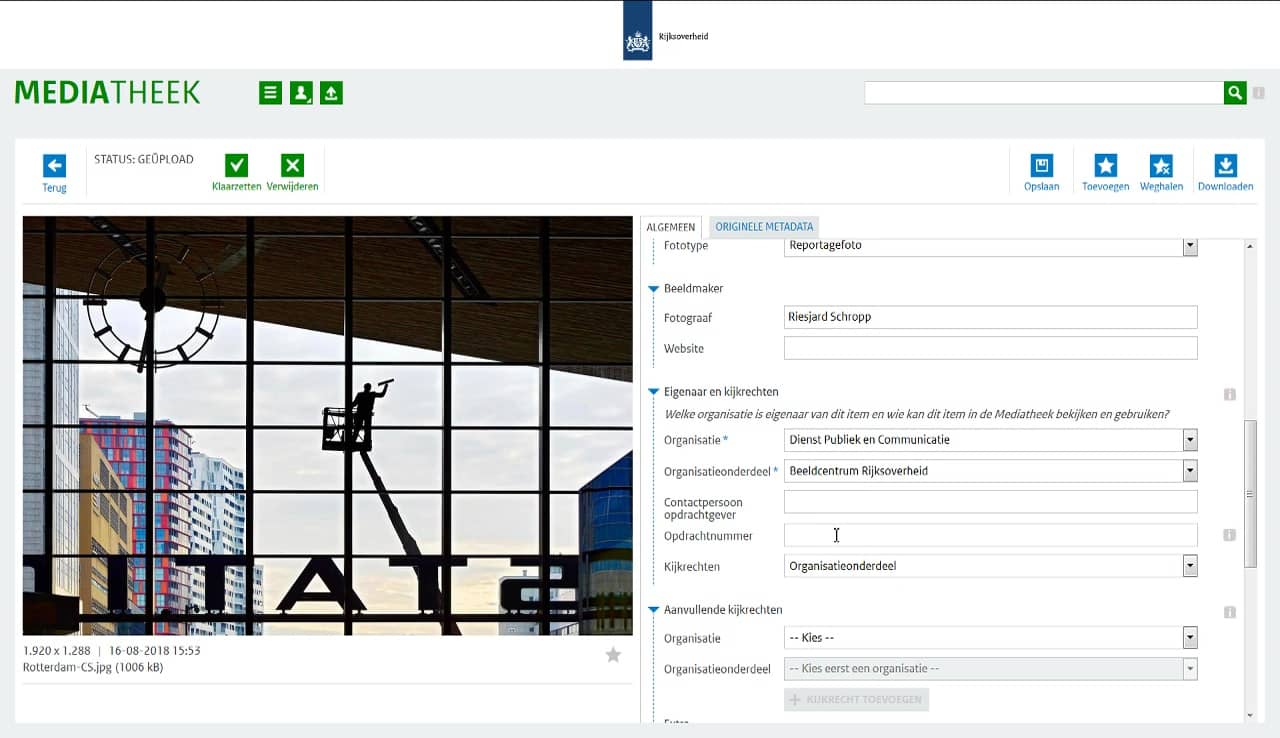The image size is (1280, 738).
Task: Toggle the favorite star below the photo
Action: tap(613, 655)
